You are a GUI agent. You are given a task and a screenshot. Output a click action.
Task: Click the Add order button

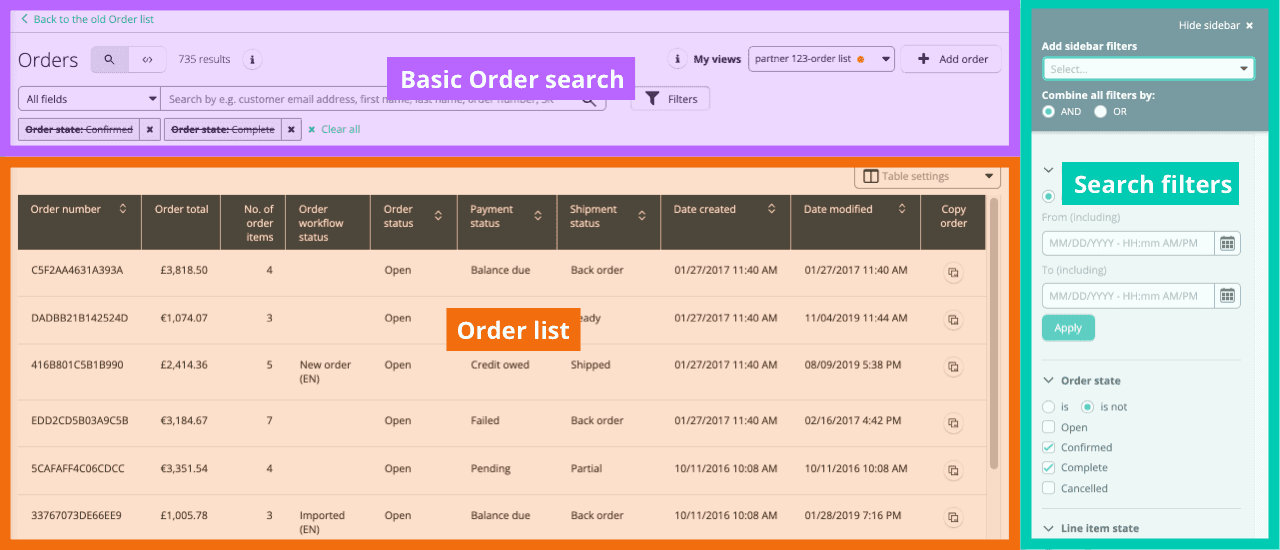tap(951, 59)
